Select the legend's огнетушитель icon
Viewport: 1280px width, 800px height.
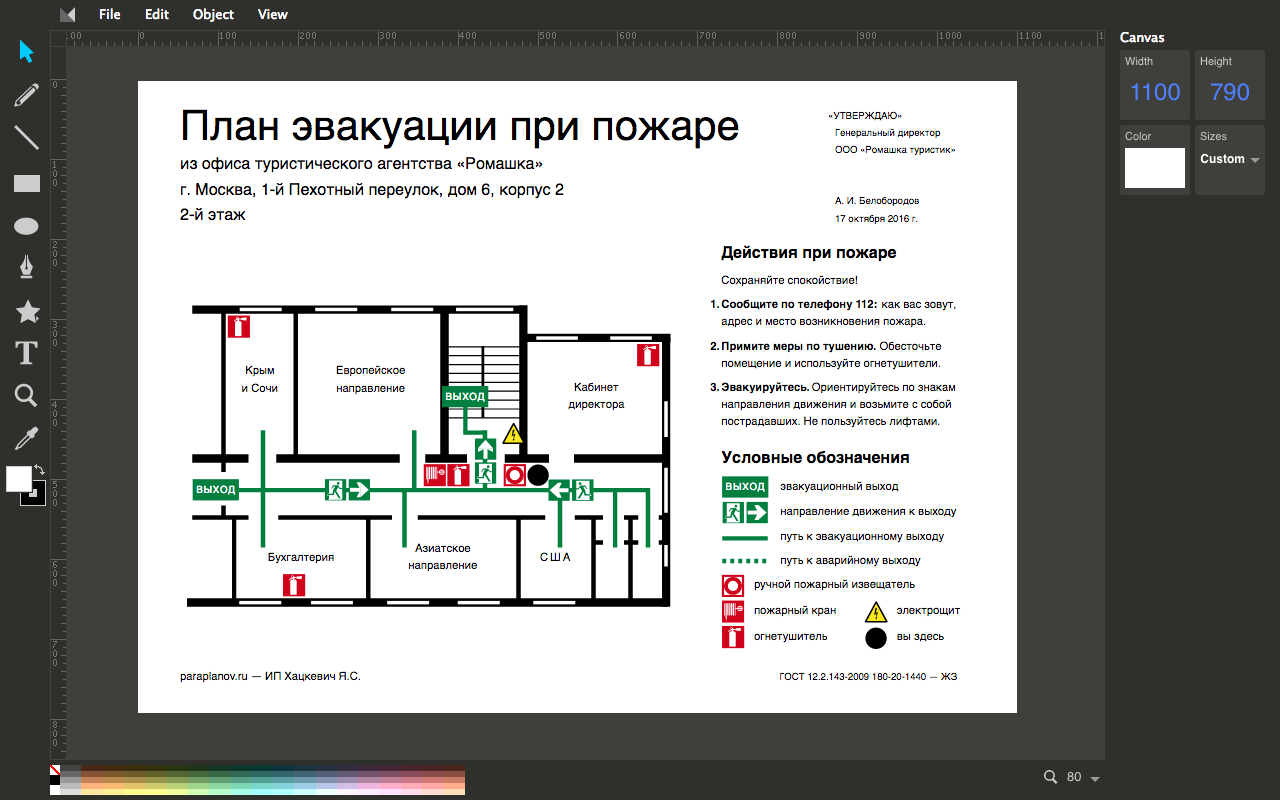click(x=733, y=637)
